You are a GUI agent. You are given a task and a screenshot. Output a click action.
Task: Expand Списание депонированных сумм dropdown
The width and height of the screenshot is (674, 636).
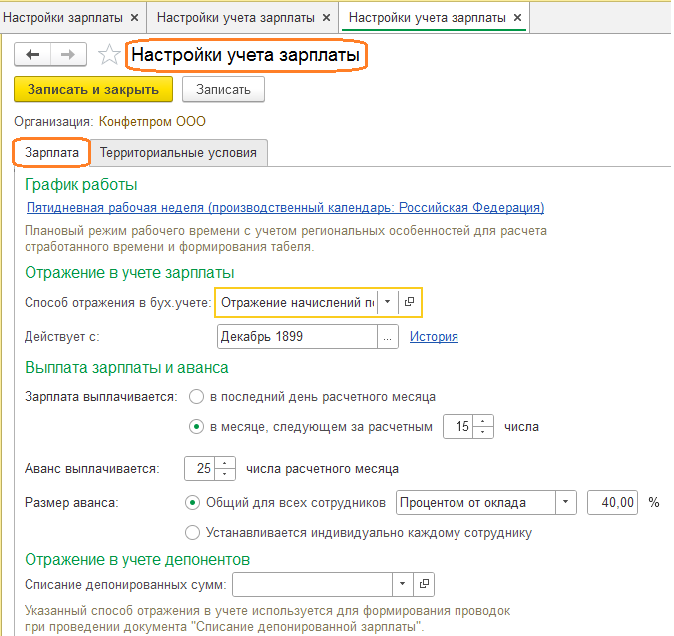(x=402, y=583)
